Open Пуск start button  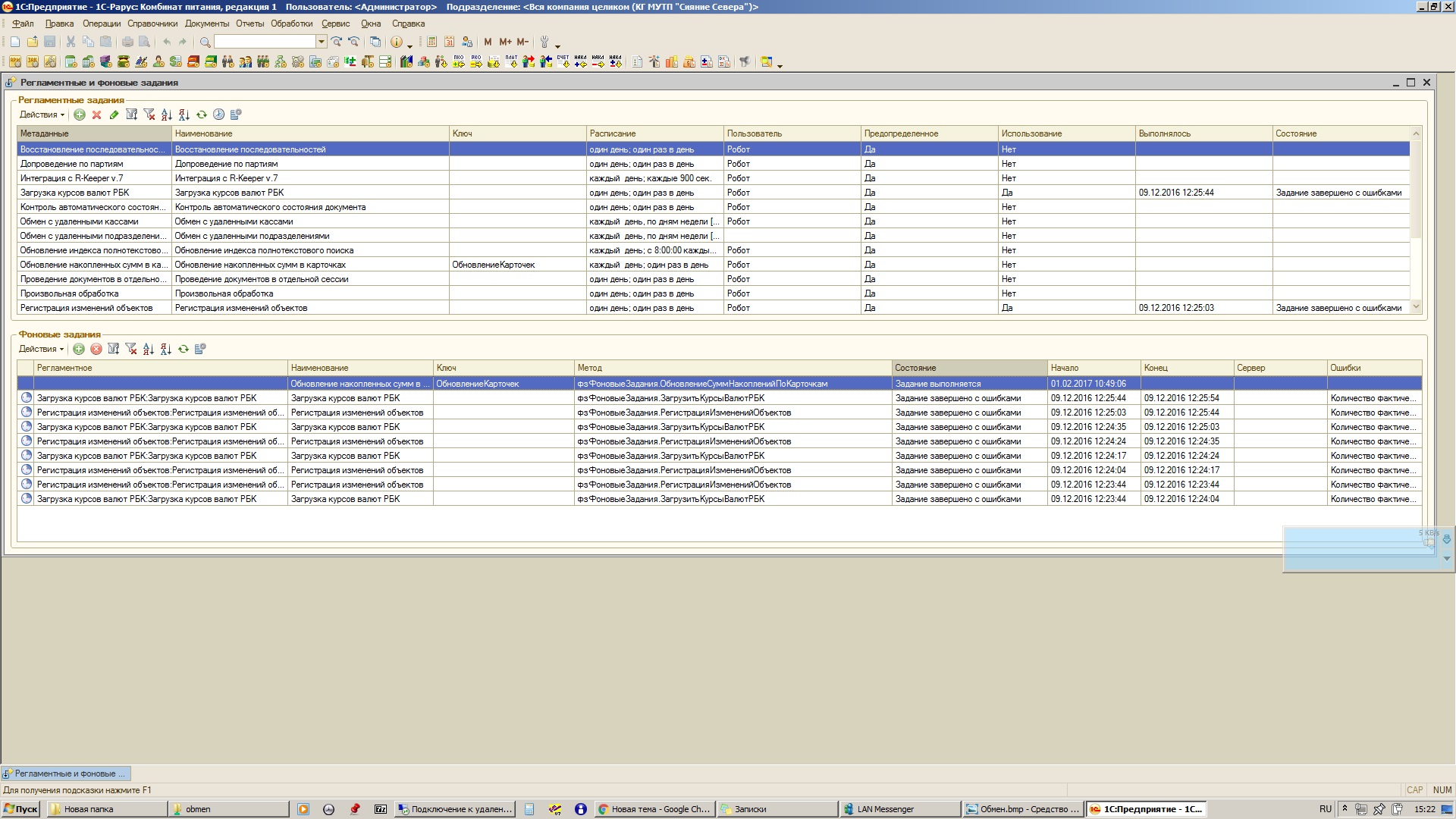tap(20, 809)
